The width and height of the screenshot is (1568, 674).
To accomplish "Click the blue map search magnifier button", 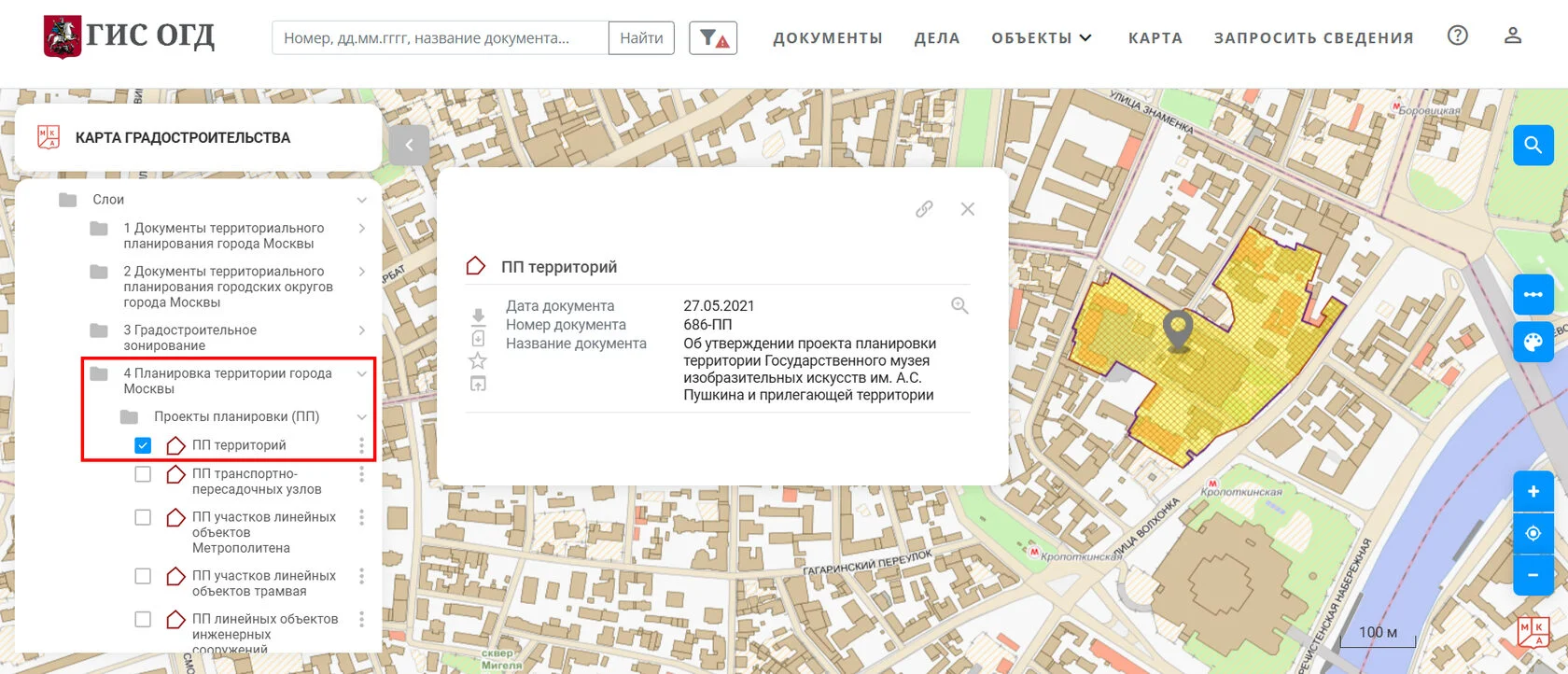I will pyautogui.click(x=1533, y=146).
